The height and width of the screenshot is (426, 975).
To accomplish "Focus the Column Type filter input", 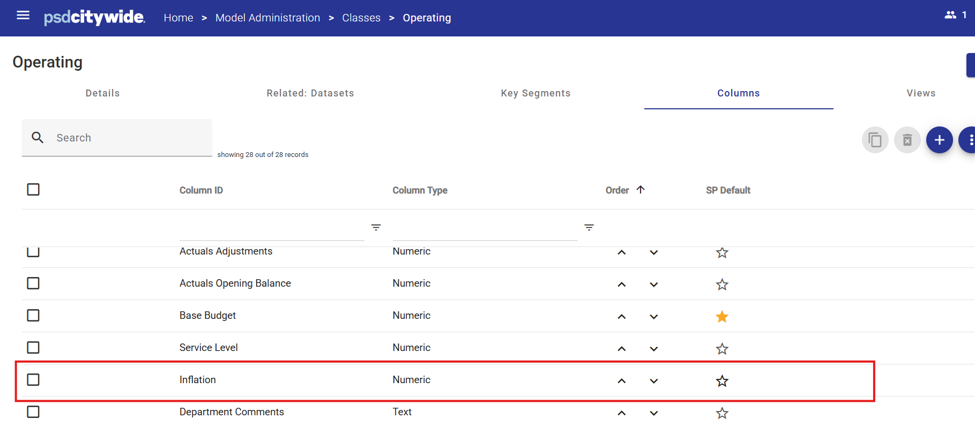I will 485,228.
